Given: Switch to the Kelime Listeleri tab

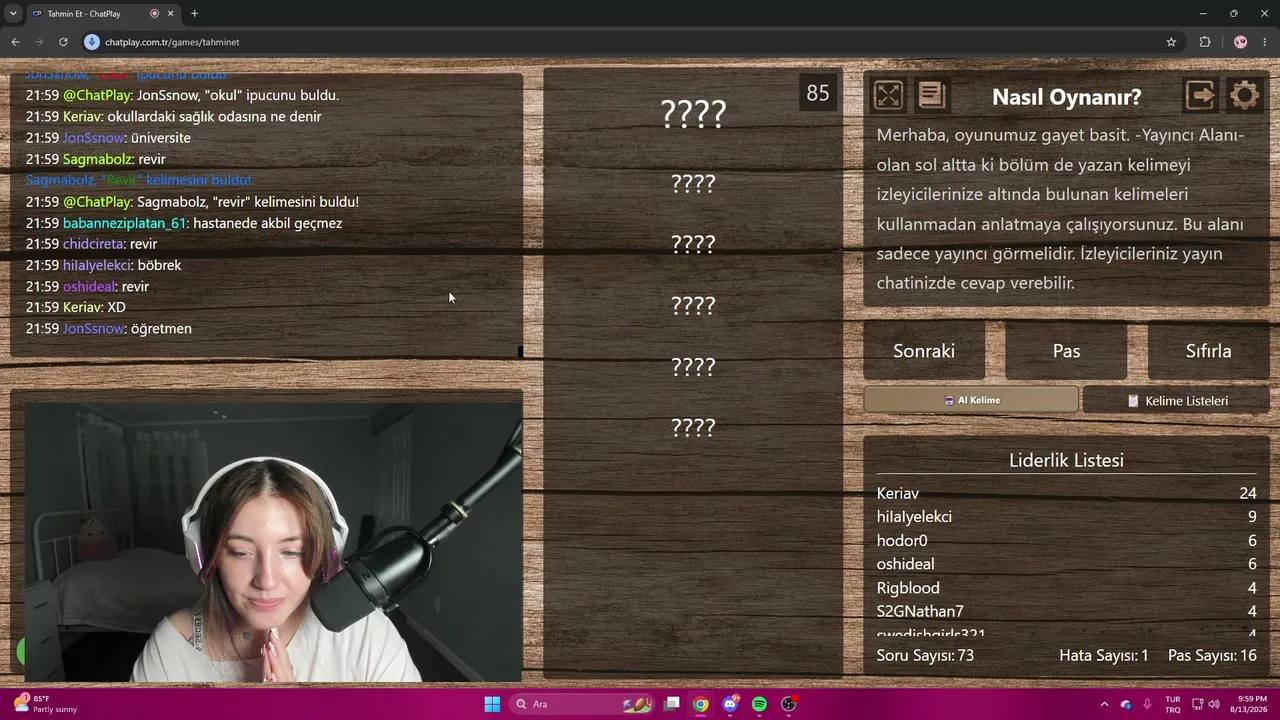Looking at the screenshot, I should 1176,400.
